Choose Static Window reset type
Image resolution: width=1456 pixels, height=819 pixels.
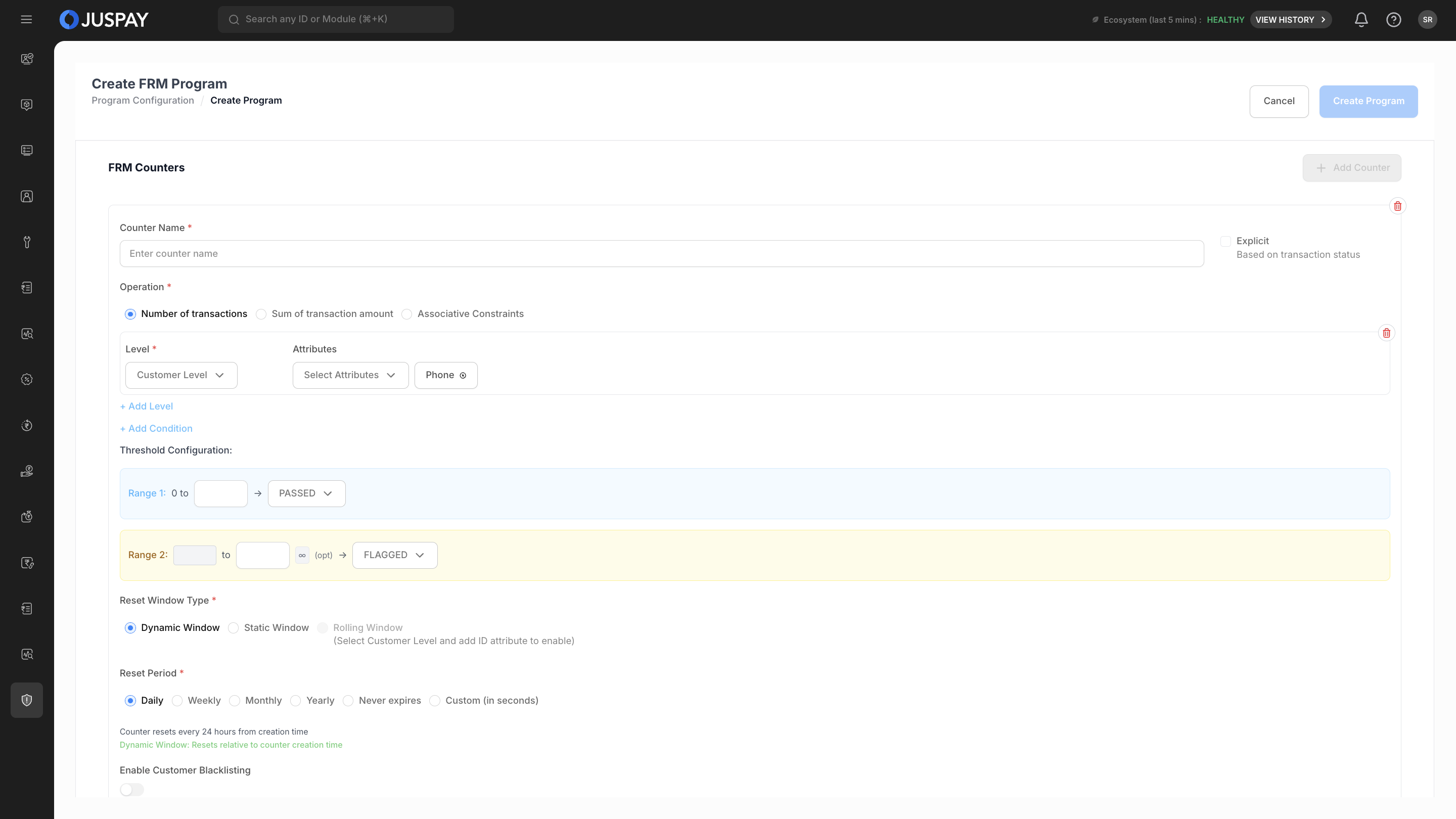pyautogui.click(x=234, y=628)
